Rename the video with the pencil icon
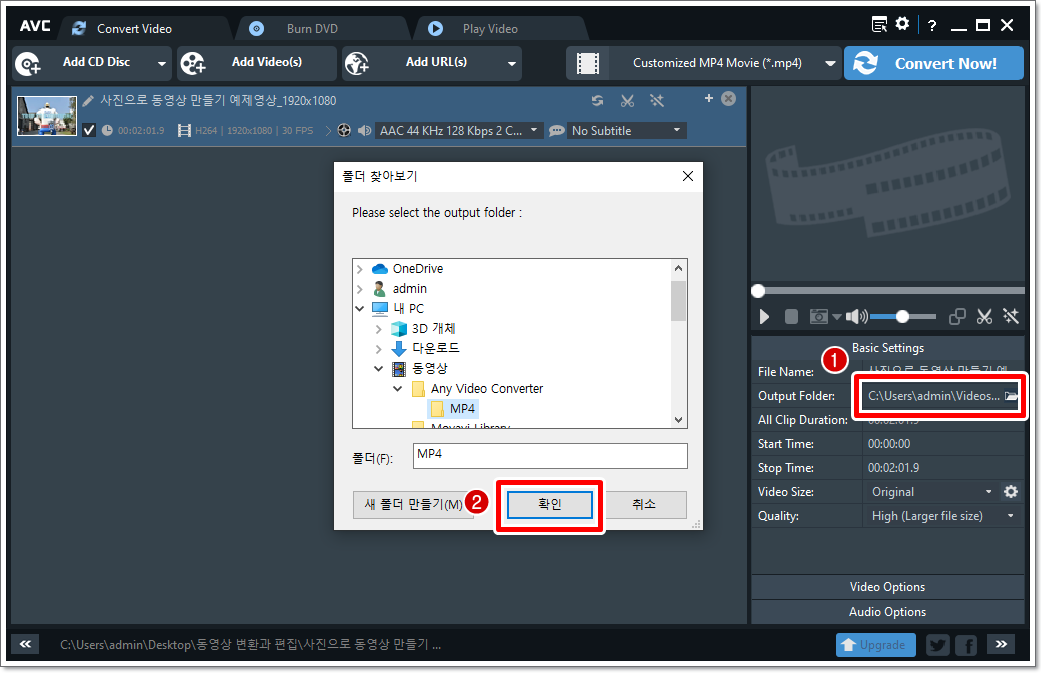The image size is (1042, 673). [x=88, y=101]
